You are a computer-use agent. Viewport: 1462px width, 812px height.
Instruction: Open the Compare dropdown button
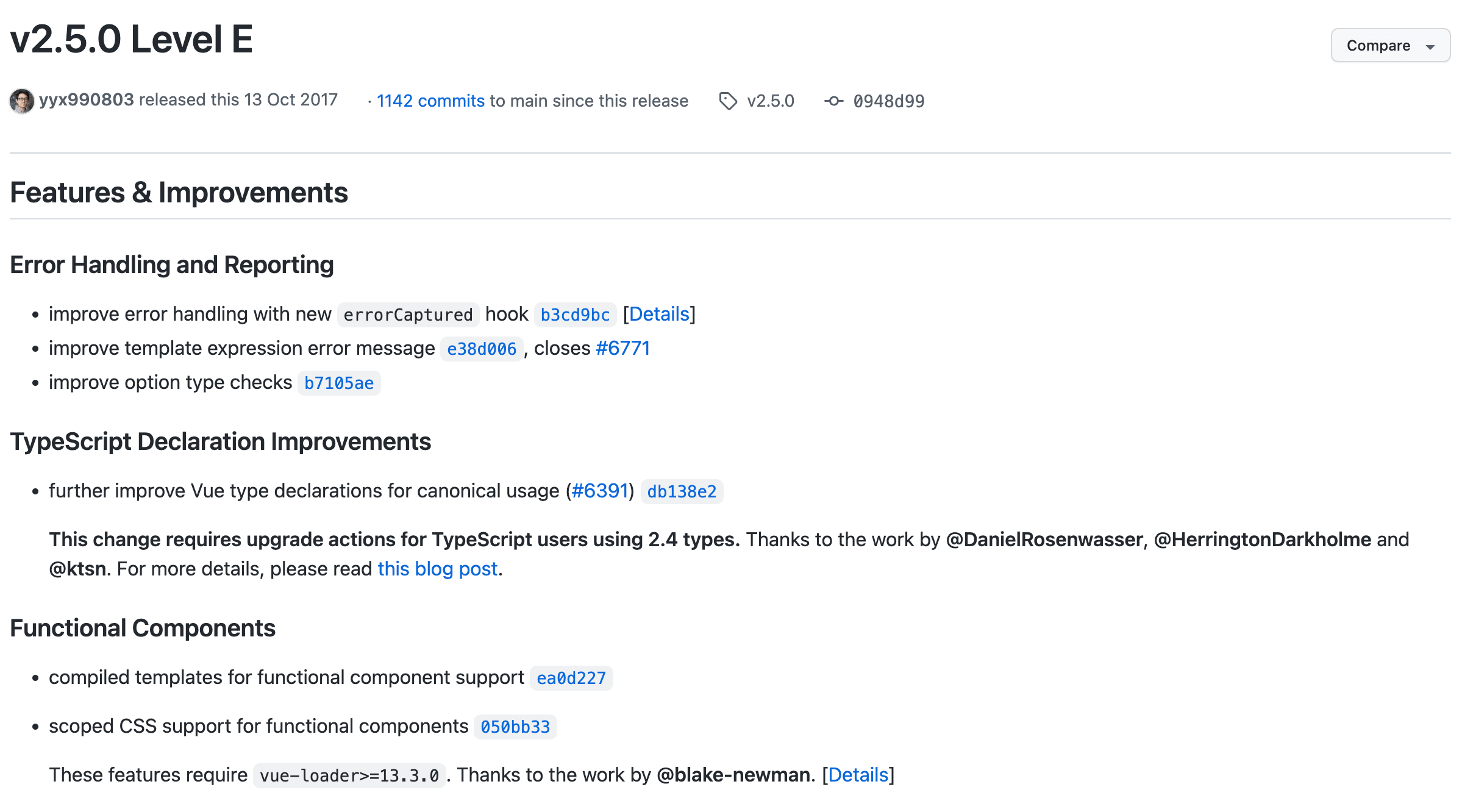click(x=1378, y=46)
